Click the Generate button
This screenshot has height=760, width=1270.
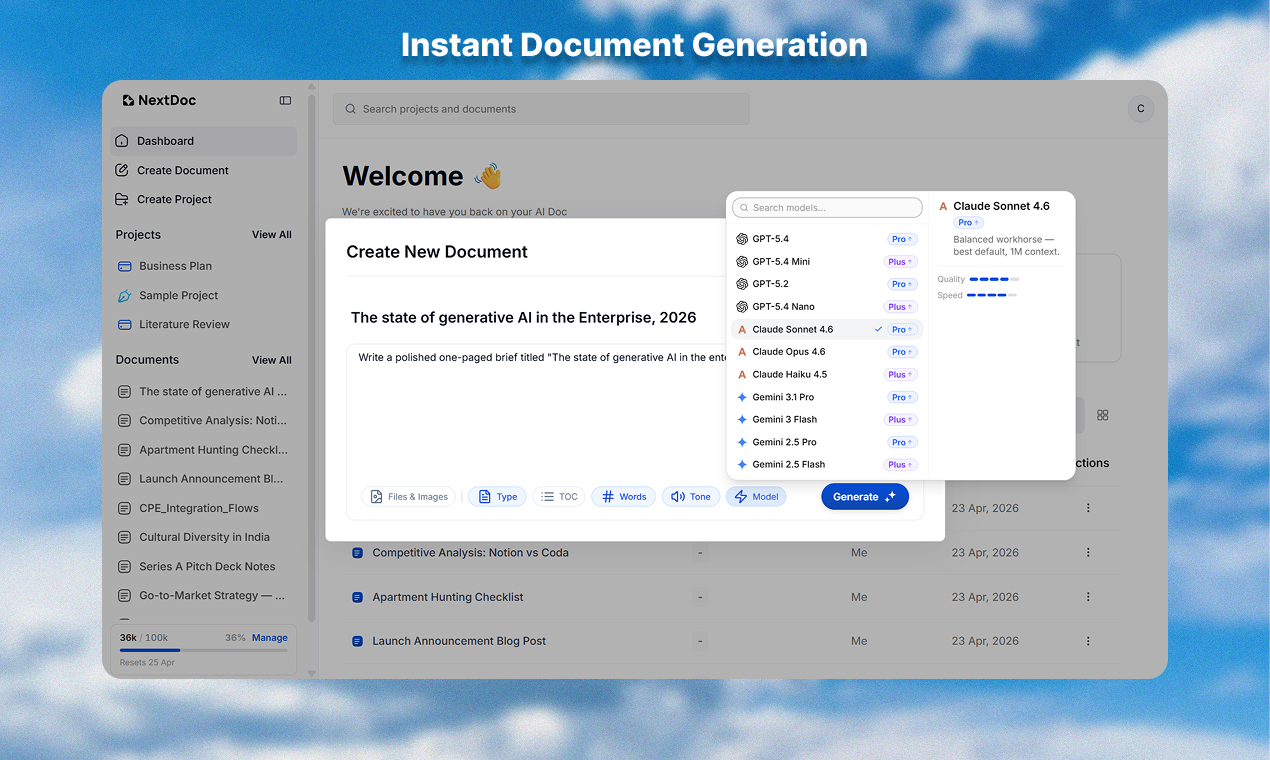[x=864, y=496]
